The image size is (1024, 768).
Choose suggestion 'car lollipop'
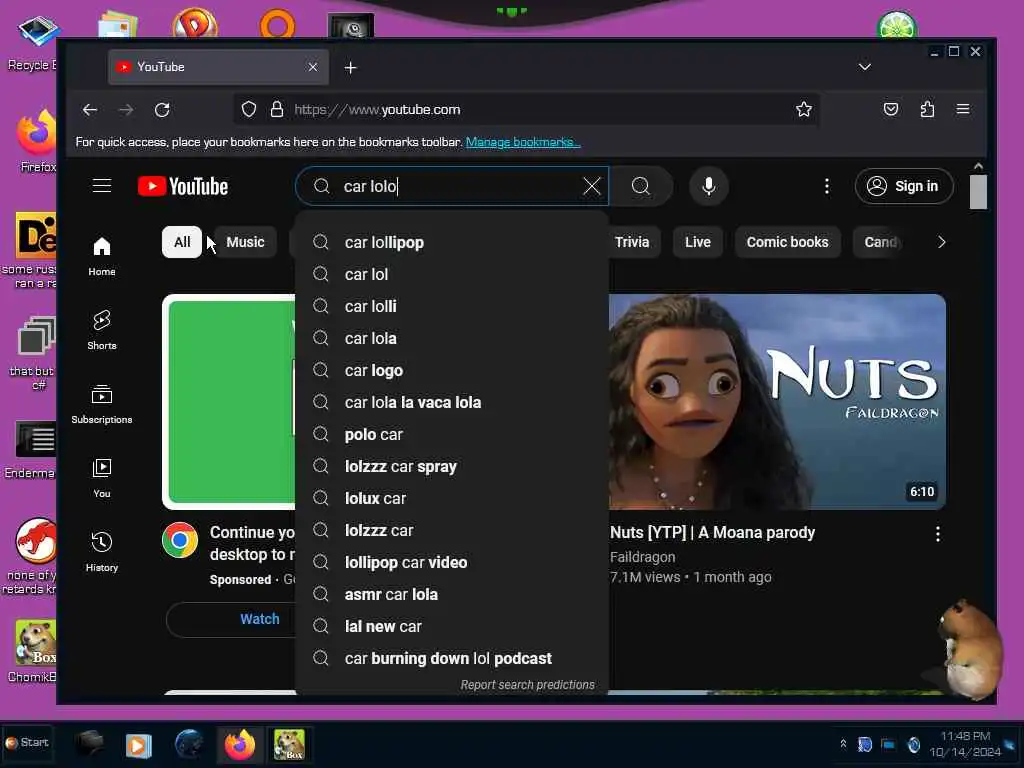452,242
